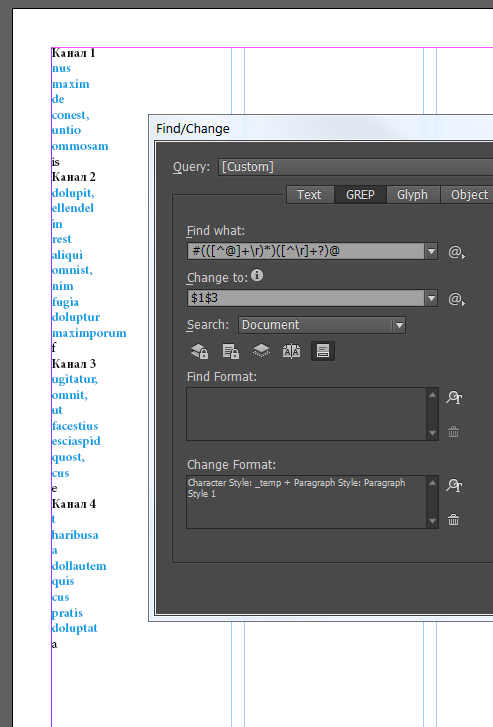Screen dimensions: 493x727
Task: Switch to the Text tab
Action: pos(310,195)
